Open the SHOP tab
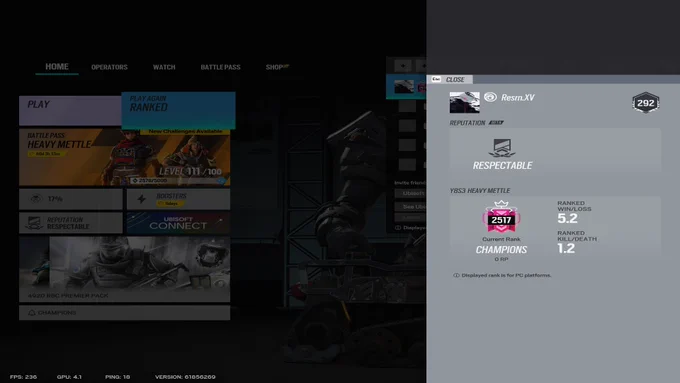 point(277,67)
